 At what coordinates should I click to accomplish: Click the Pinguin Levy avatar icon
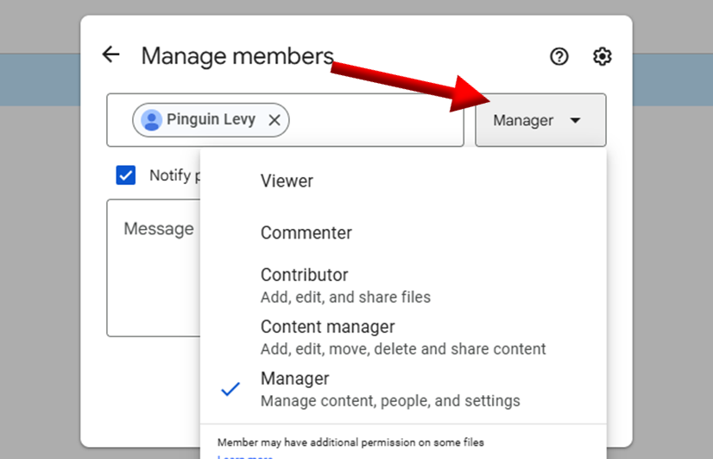pyautogui.click(x=152, y=120)
